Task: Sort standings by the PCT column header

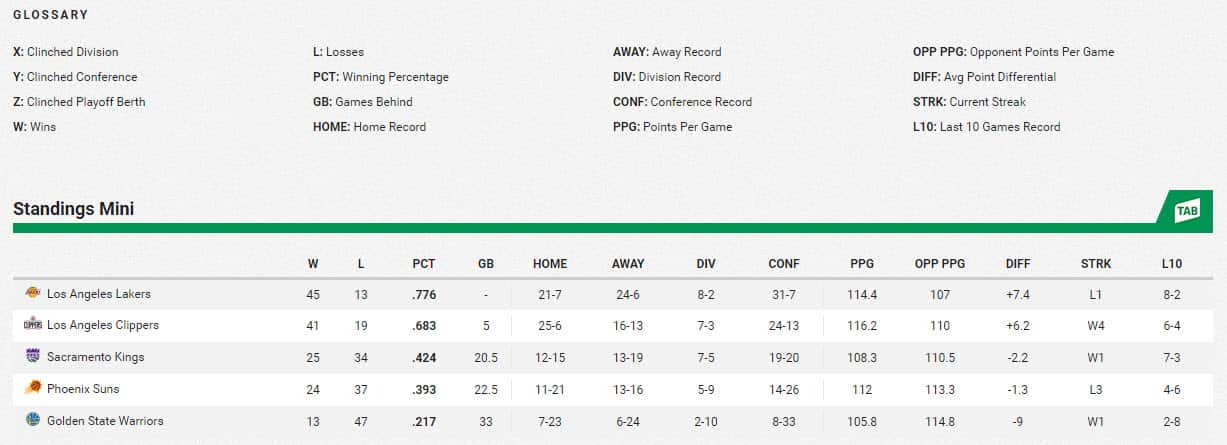Action: pyautogui.click(x=424, y=264)
